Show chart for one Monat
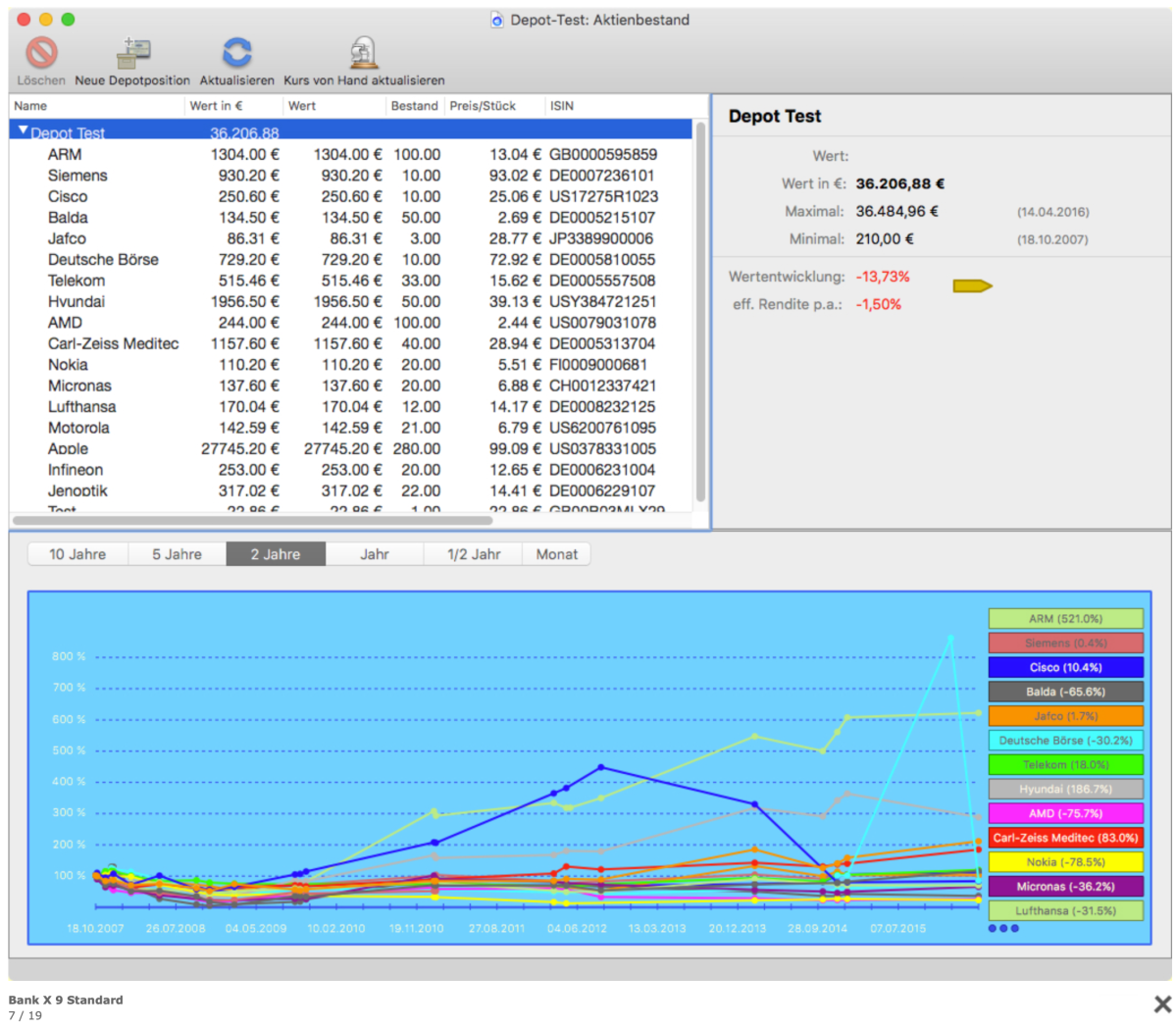Viewport: 1176px width, 1029px height. point(556,554)
